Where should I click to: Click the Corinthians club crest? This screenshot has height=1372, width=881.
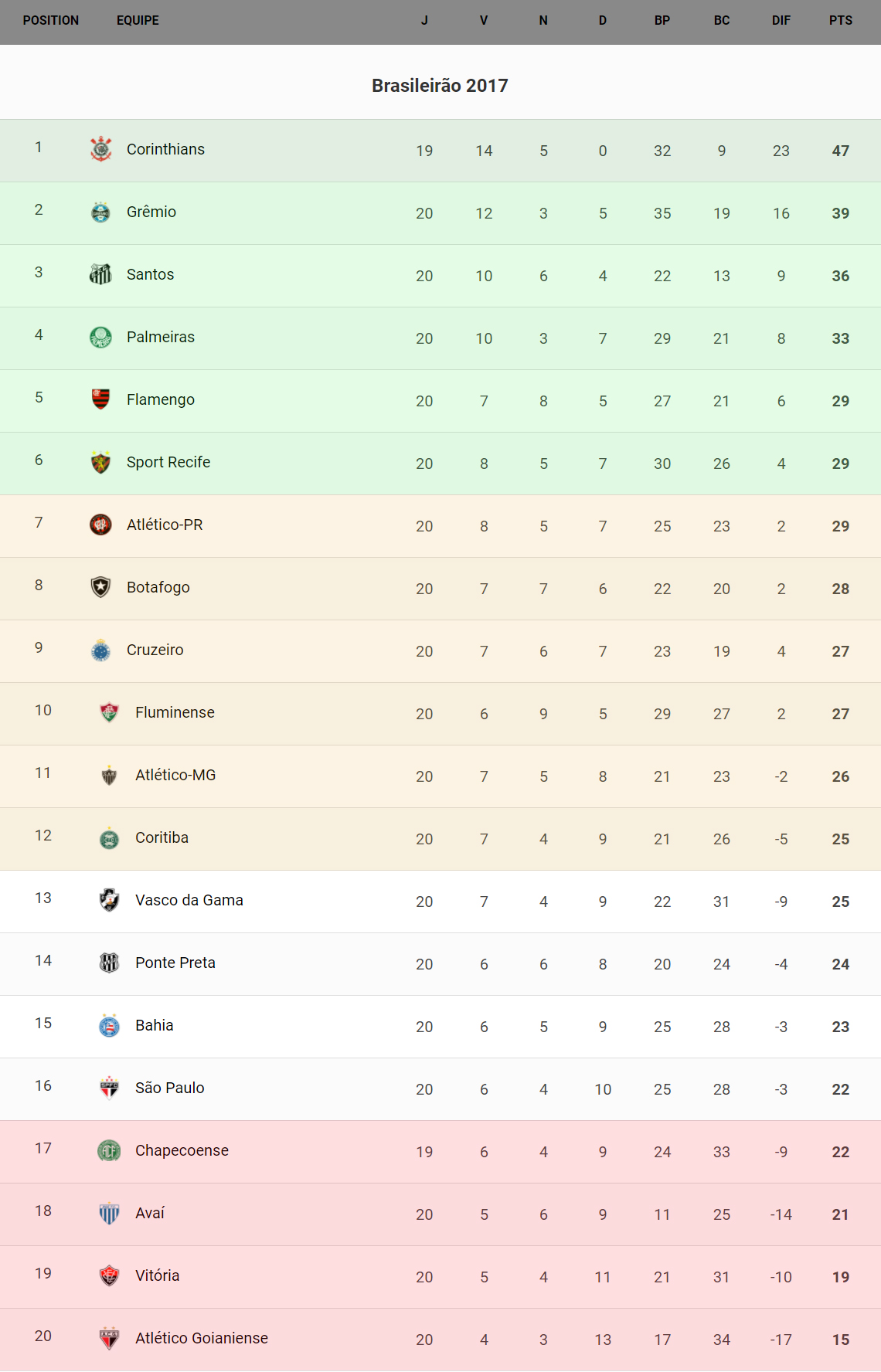point(100,149)
